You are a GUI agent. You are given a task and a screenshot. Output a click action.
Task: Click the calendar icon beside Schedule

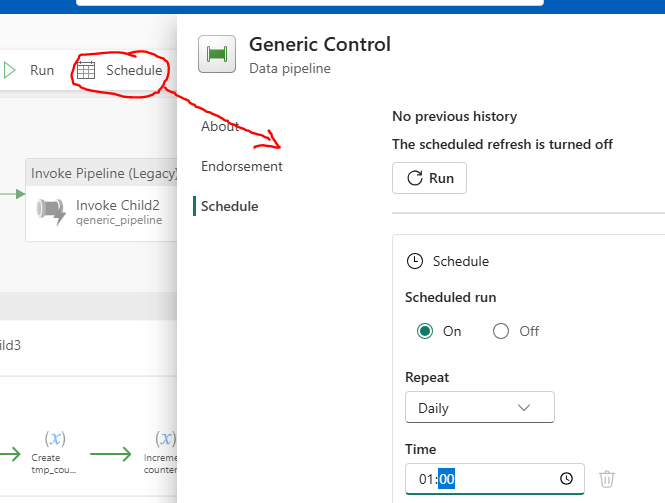86,70
